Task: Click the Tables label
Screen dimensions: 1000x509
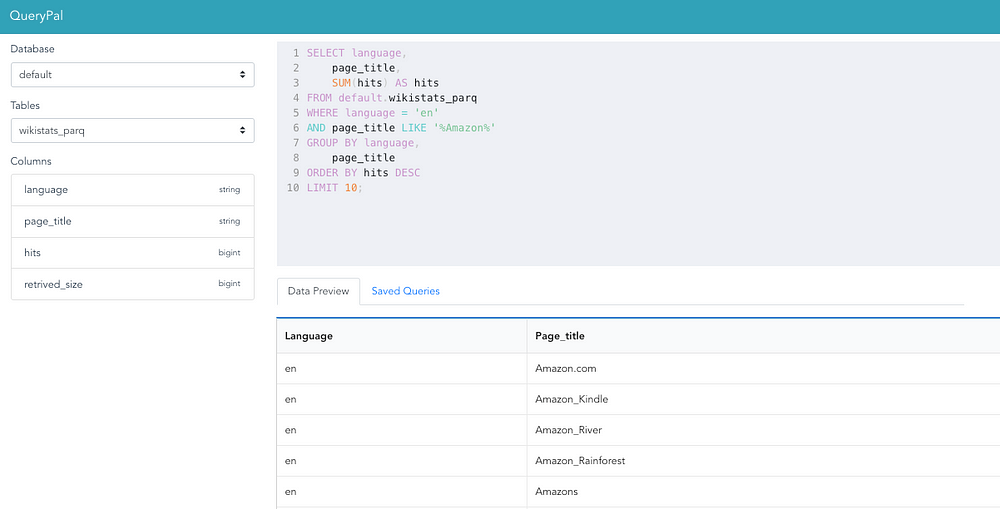Action: pos(25,105)
